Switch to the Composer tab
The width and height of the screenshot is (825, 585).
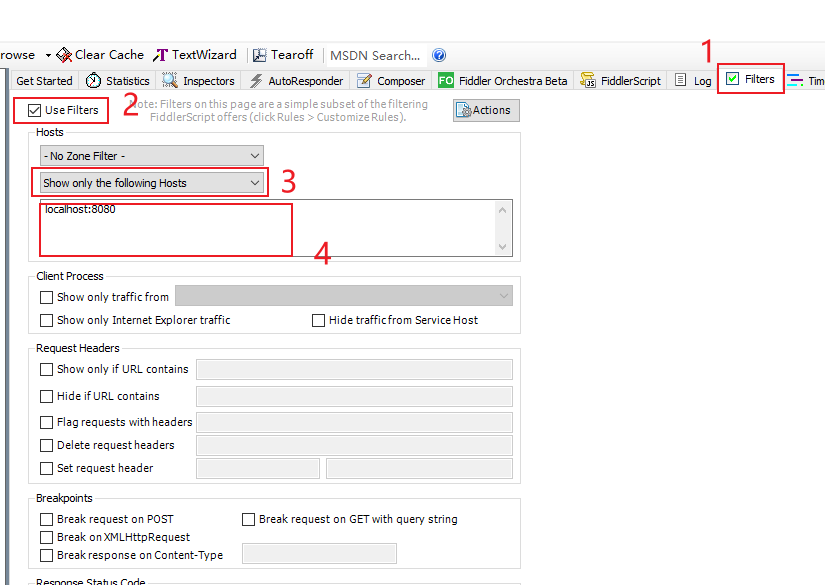(x=391, y=81)
